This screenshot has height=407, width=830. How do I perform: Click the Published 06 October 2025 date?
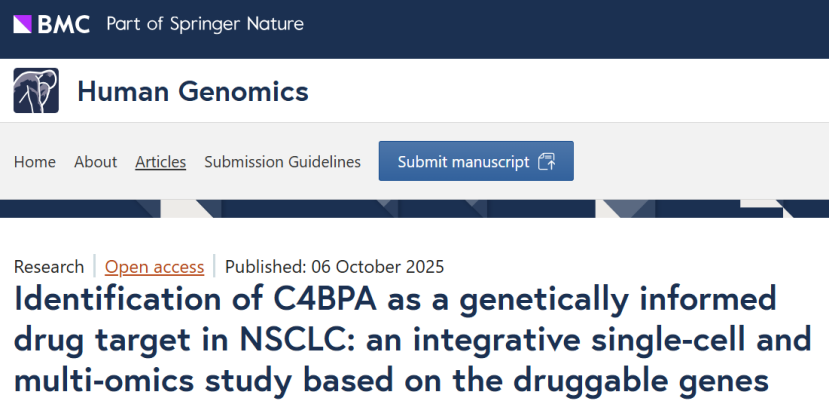click(x=334, y=267)
